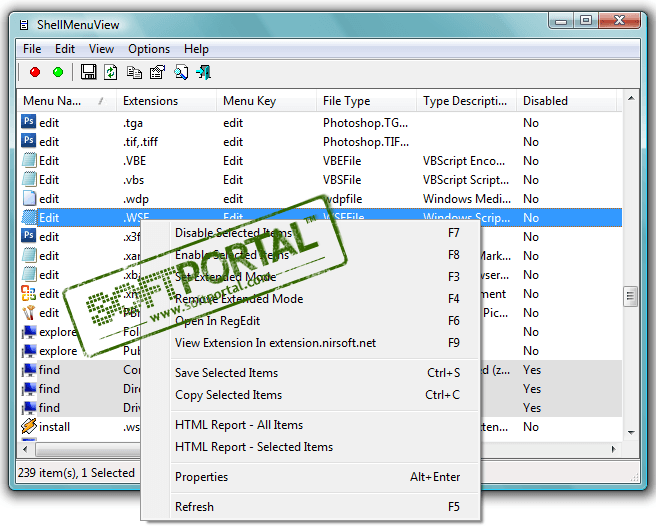Click the VBSFile file type cell
This screenshot has width=656, height=527.
point(342,180)
